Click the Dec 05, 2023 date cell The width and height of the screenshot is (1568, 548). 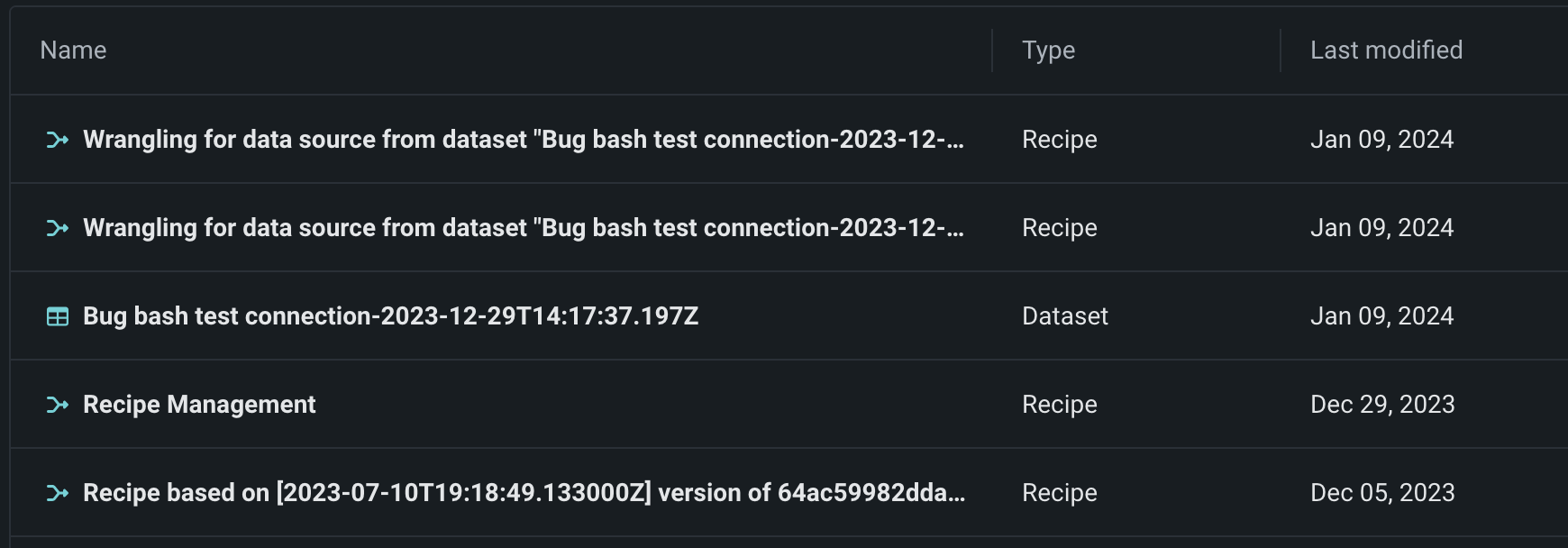(x=1382, y=493)
